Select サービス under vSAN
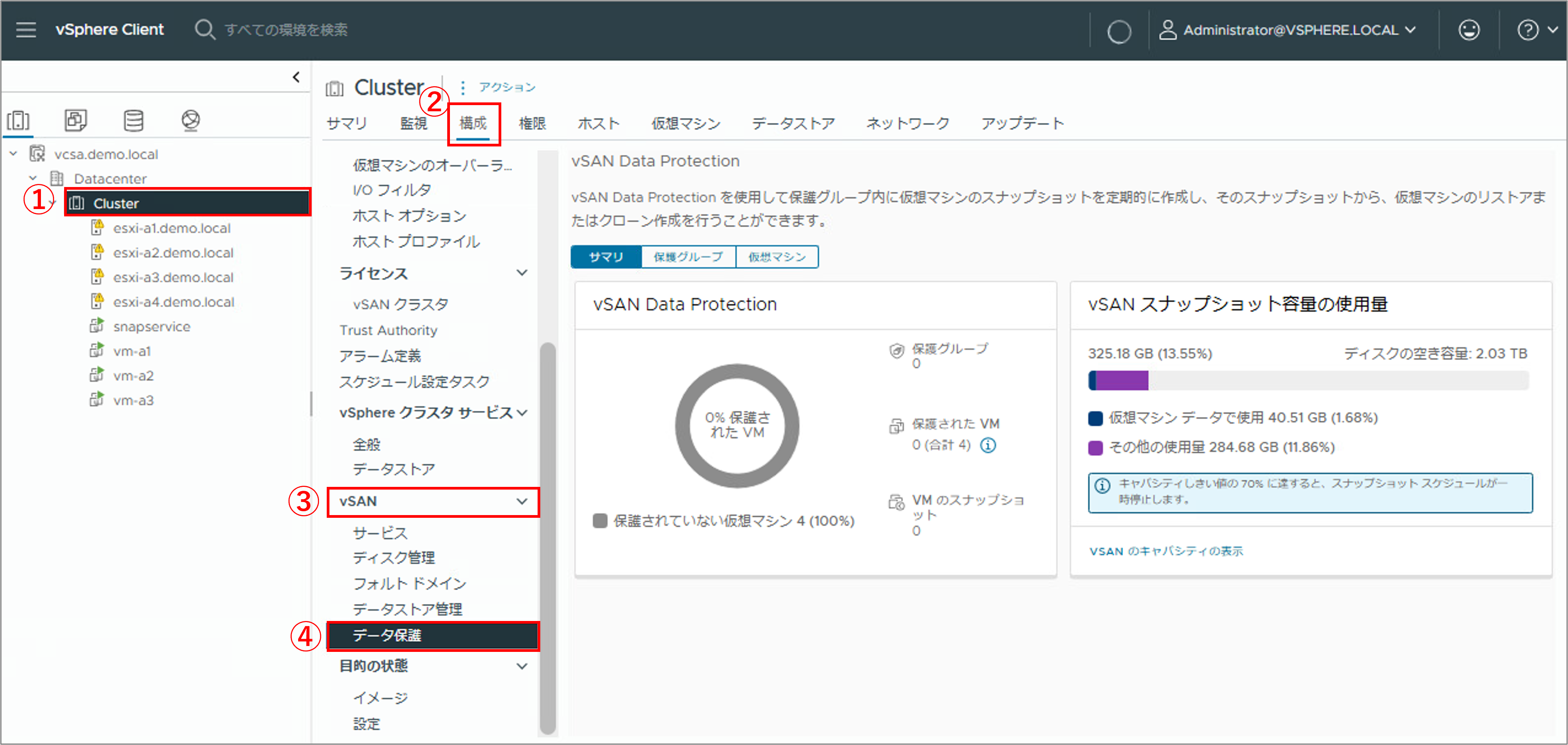The height and width of the screenshot is (745, 1568). (x=380, y=532)
